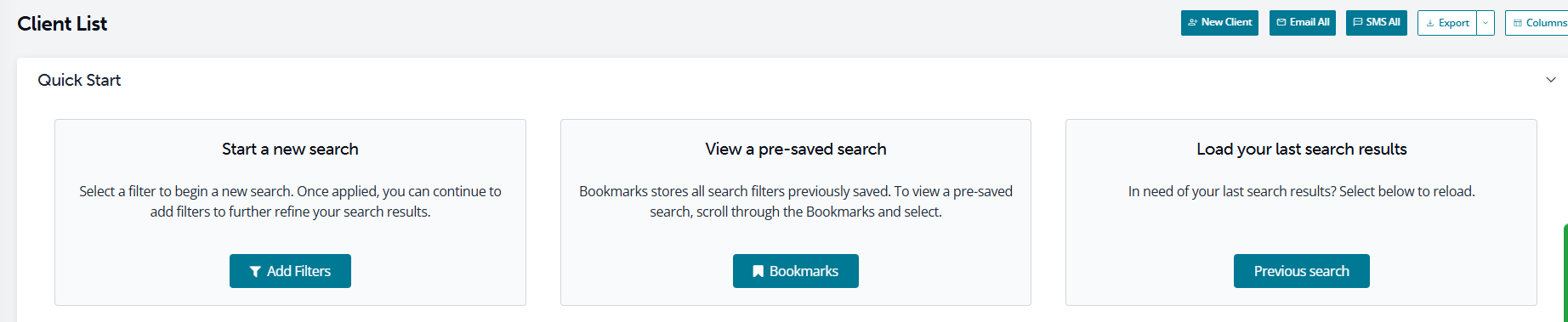This screenshot has height=322, width=1568.
Task: Select the Start a new search heading
Action: click(290, 149)
